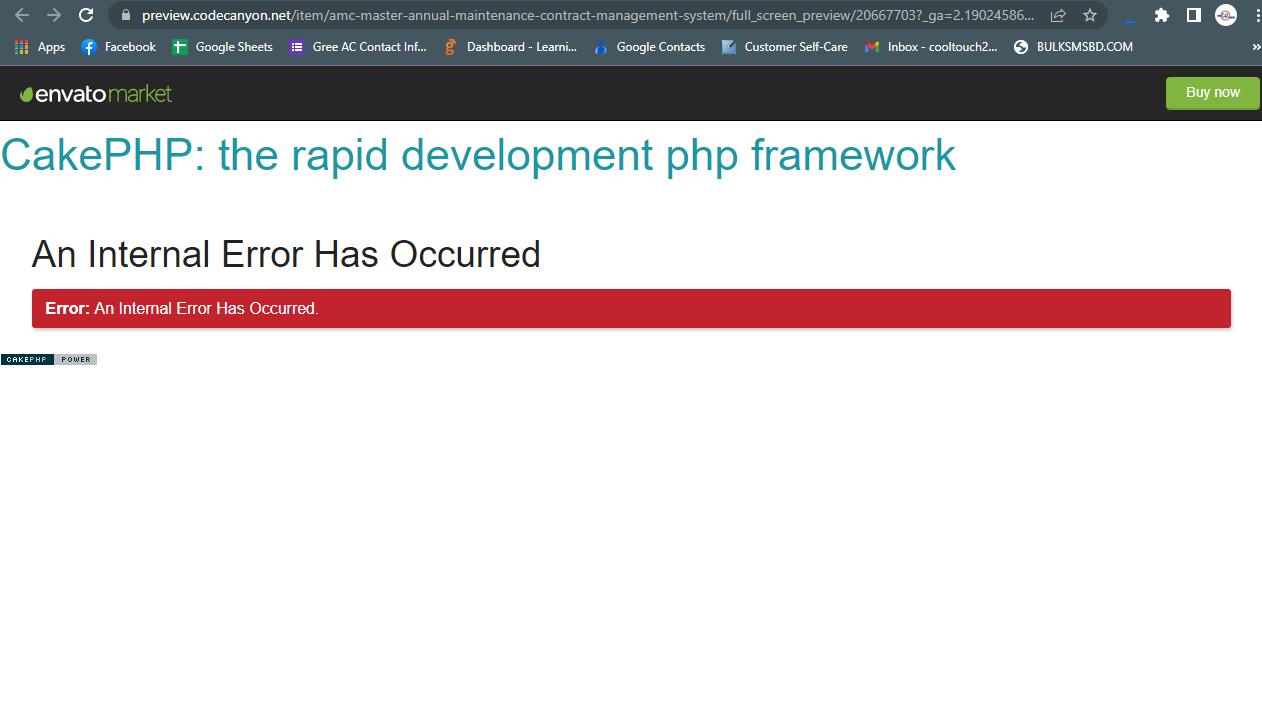The width and height of the screenshot is (1262, 715).
Task: Open the Apps bookmark shortcut
Action: (x=40, y=47)
